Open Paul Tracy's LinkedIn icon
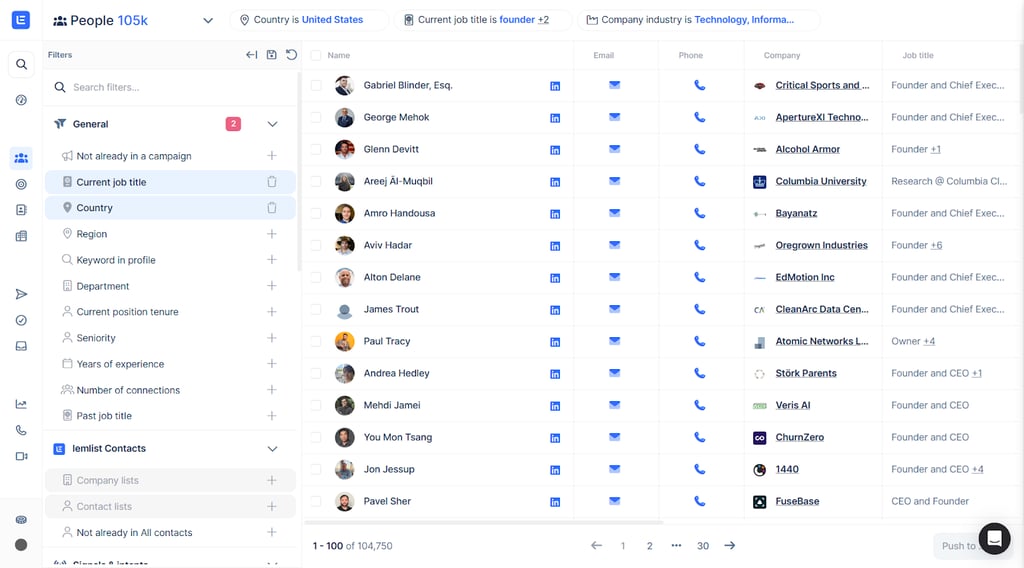This screenshot has height=568, width=1024. coord(555,342)
